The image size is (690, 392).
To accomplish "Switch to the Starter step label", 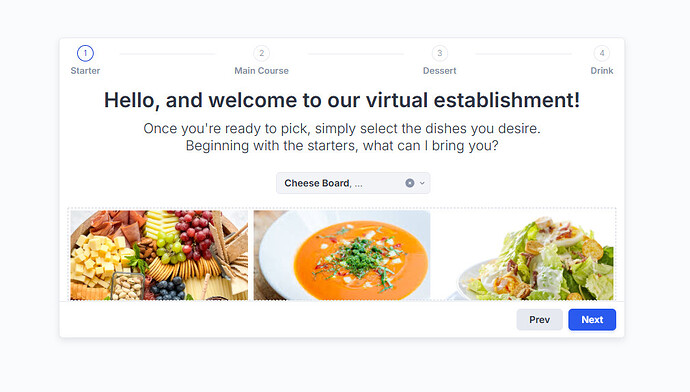I will pyautogui.click(x=85, y=71).
